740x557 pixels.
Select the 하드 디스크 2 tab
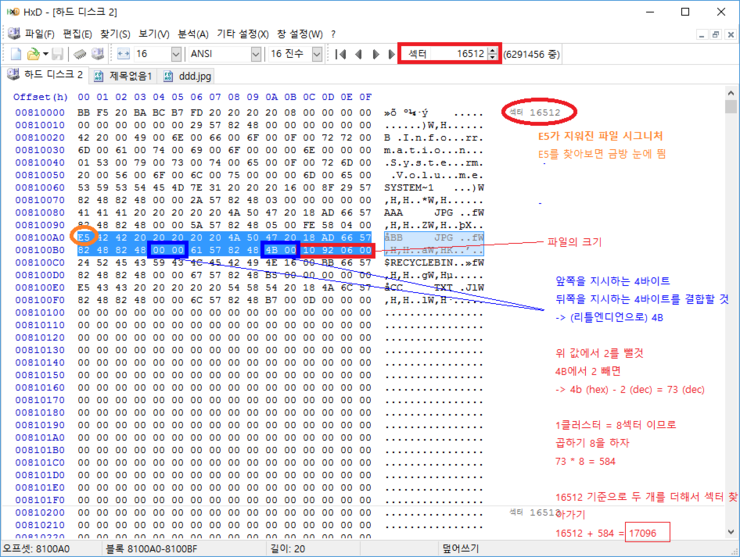(x=44, y=75)
